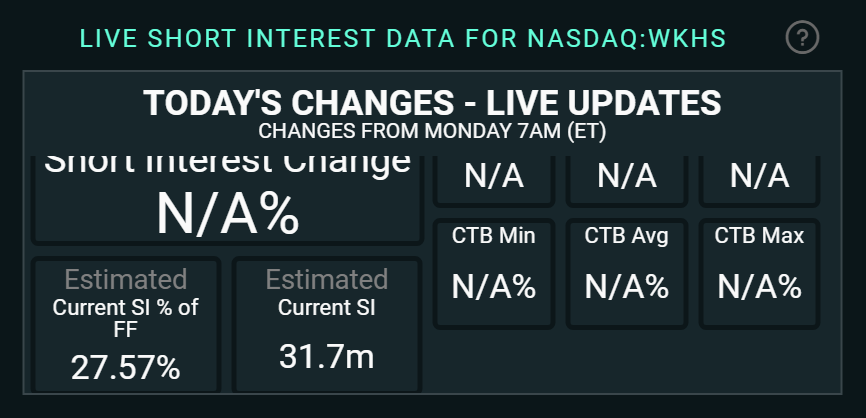
Task: Select the CTB Avg label
Action: (627, 237)
